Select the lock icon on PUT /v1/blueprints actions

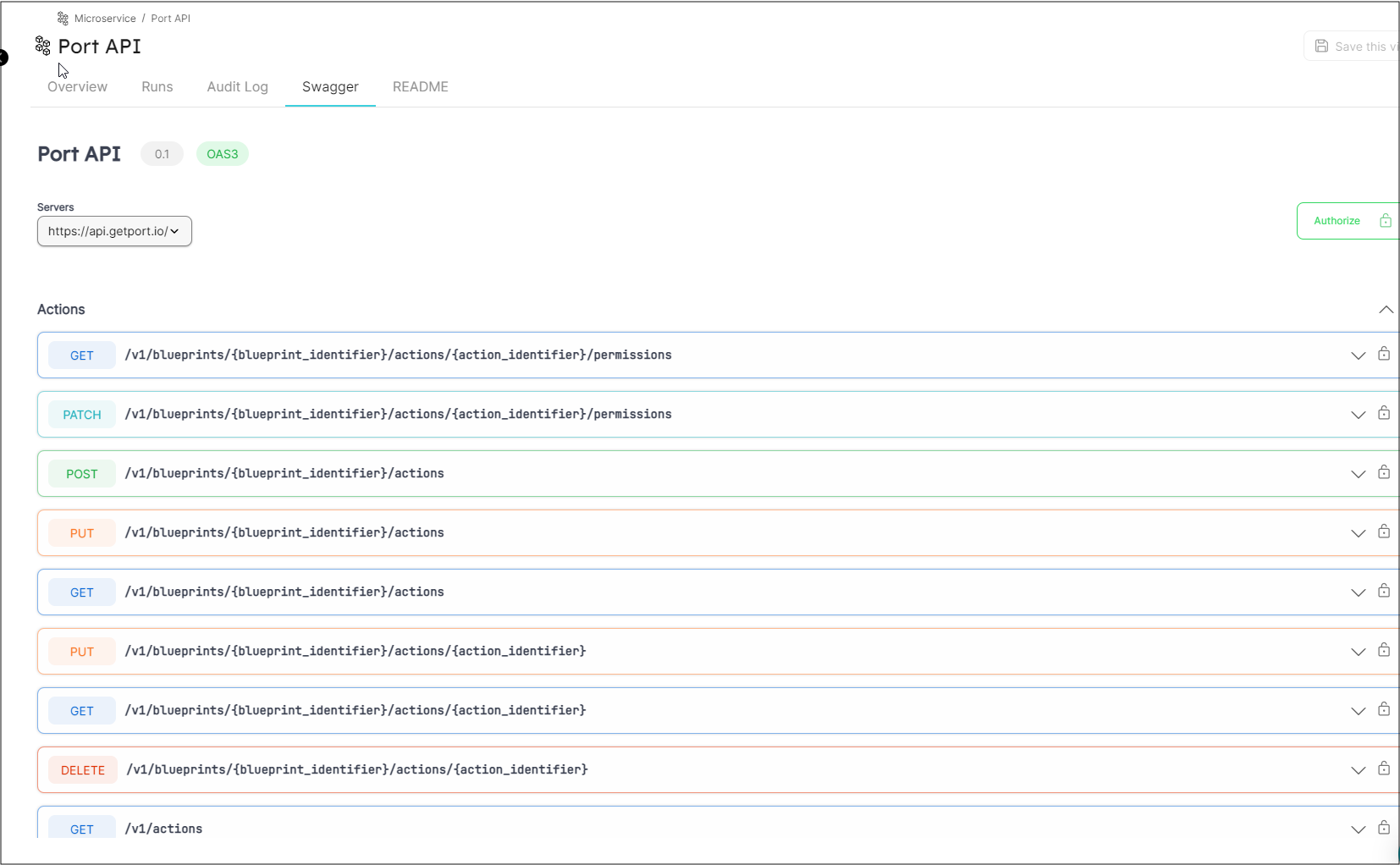[x=1385, y=532]
